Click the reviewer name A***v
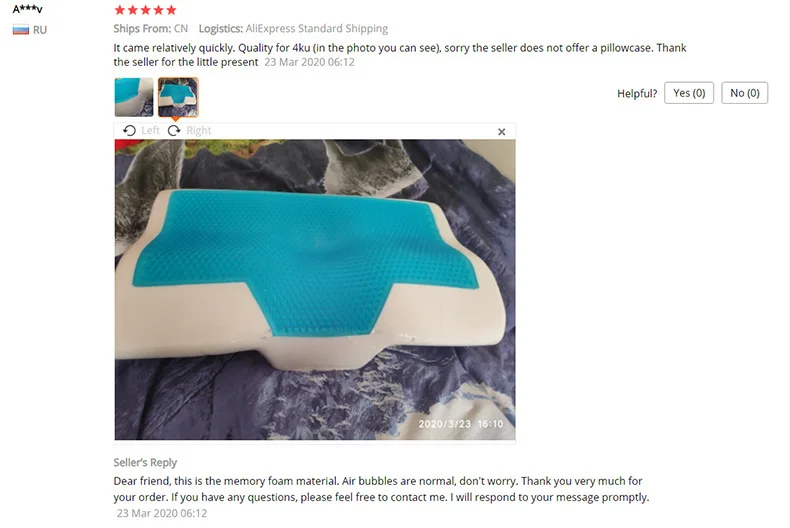 (28, 9)
